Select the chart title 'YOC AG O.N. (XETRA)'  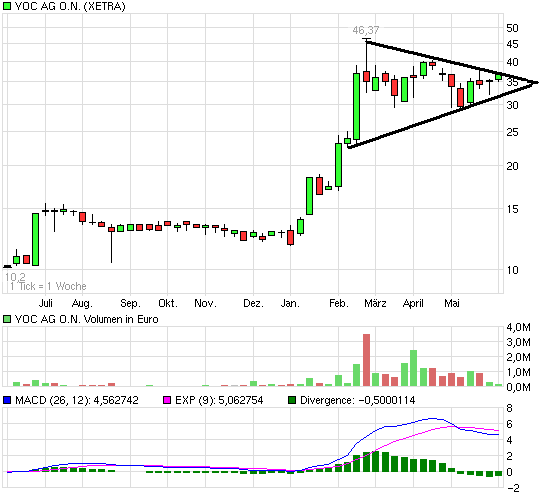[70, 6]
